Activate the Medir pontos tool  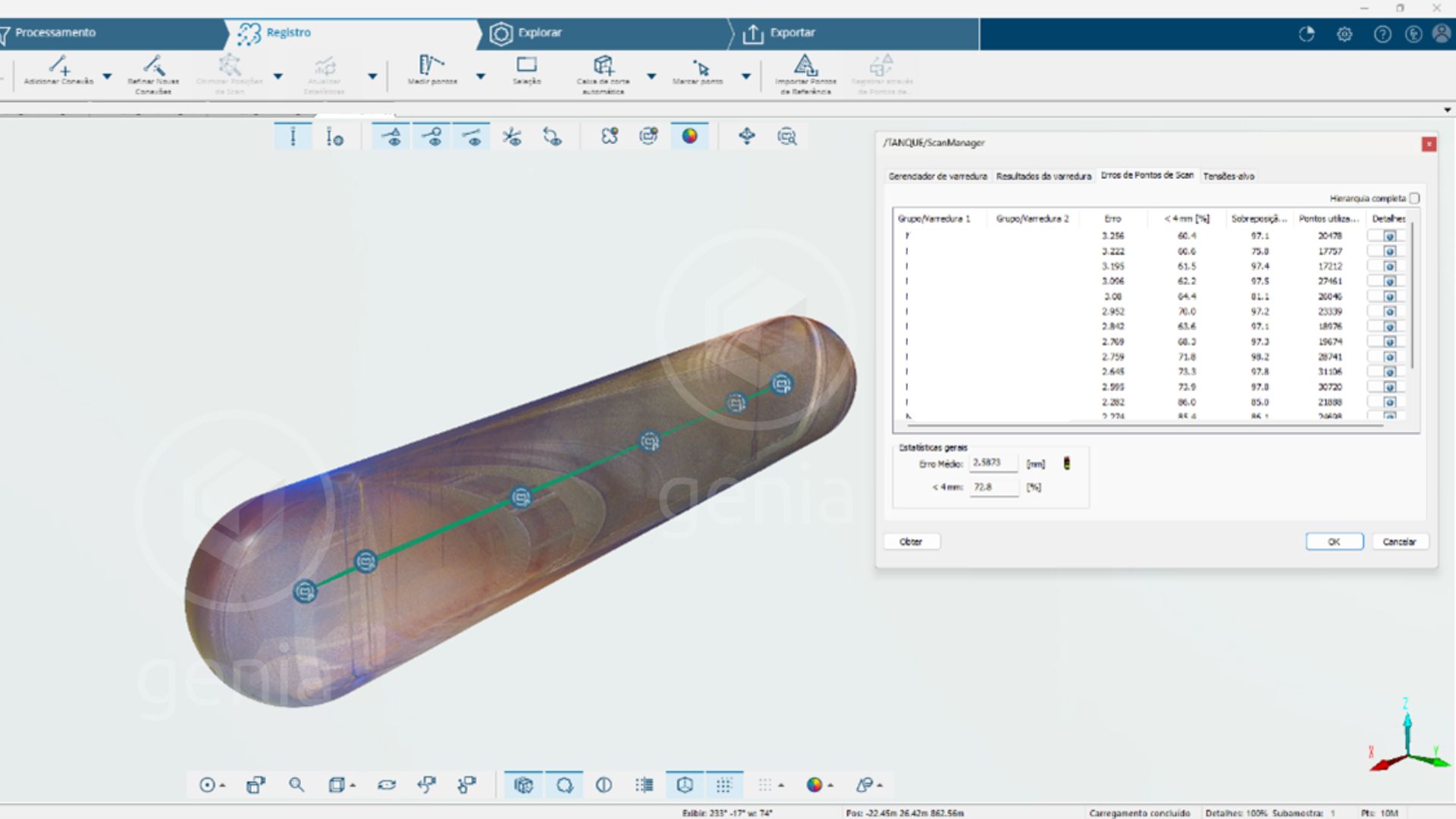pos(431,65)
